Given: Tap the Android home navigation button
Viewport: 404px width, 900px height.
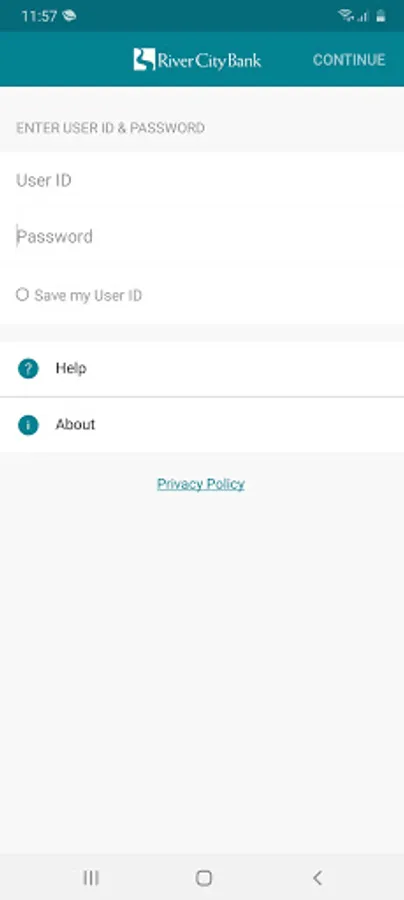Looking at the screenshot, I should point(204,878).
